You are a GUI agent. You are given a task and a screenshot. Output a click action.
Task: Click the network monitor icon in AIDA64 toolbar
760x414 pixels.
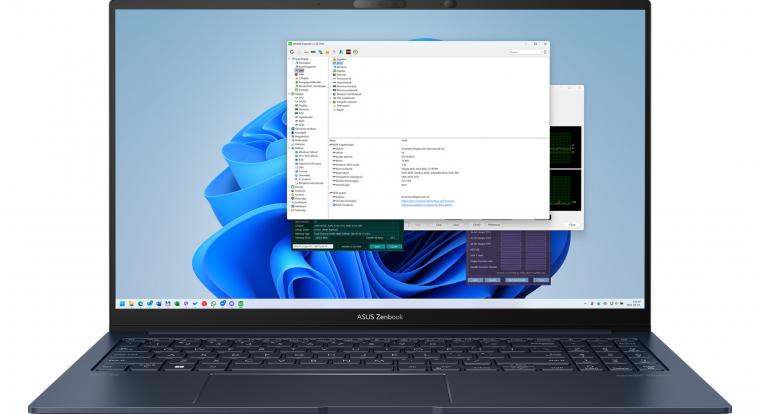coord(320,52)
